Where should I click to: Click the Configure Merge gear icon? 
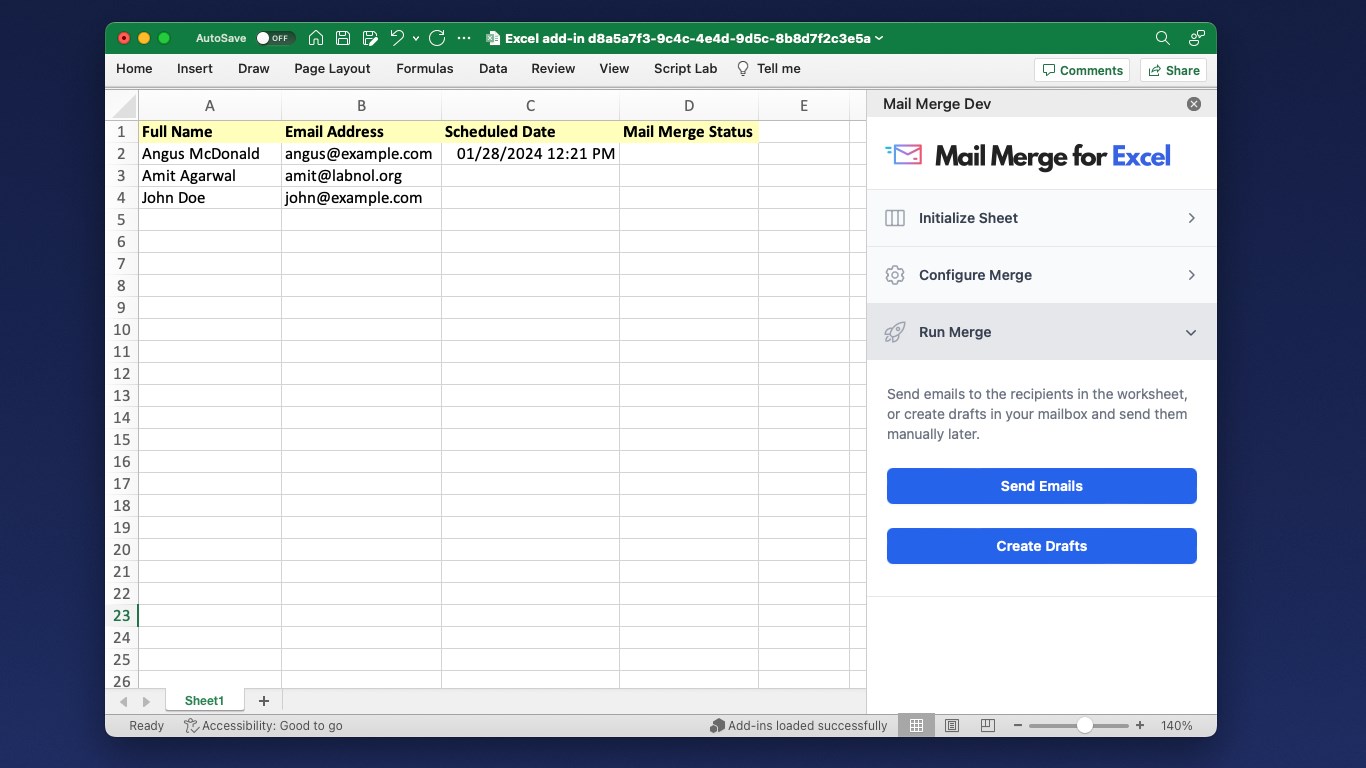(x=895, y=275)
